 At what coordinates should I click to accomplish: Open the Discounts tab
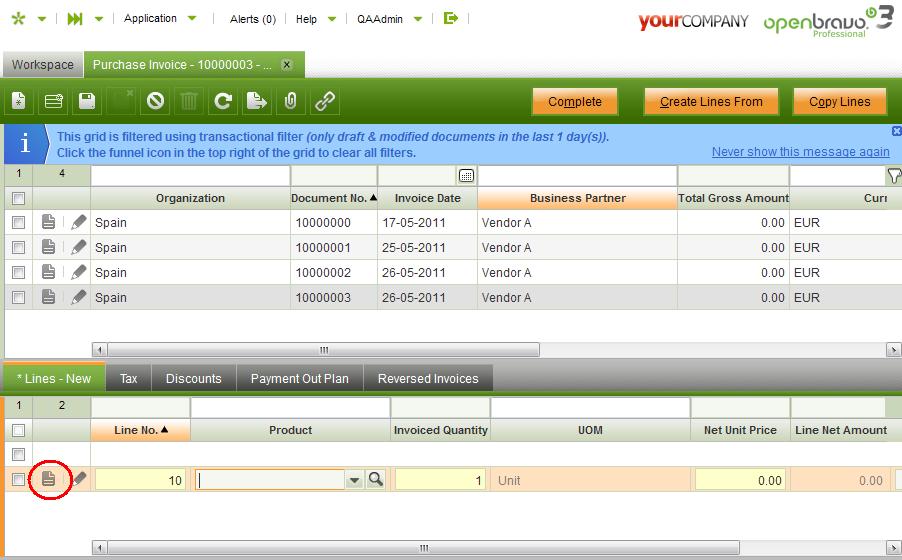point(193,379)
